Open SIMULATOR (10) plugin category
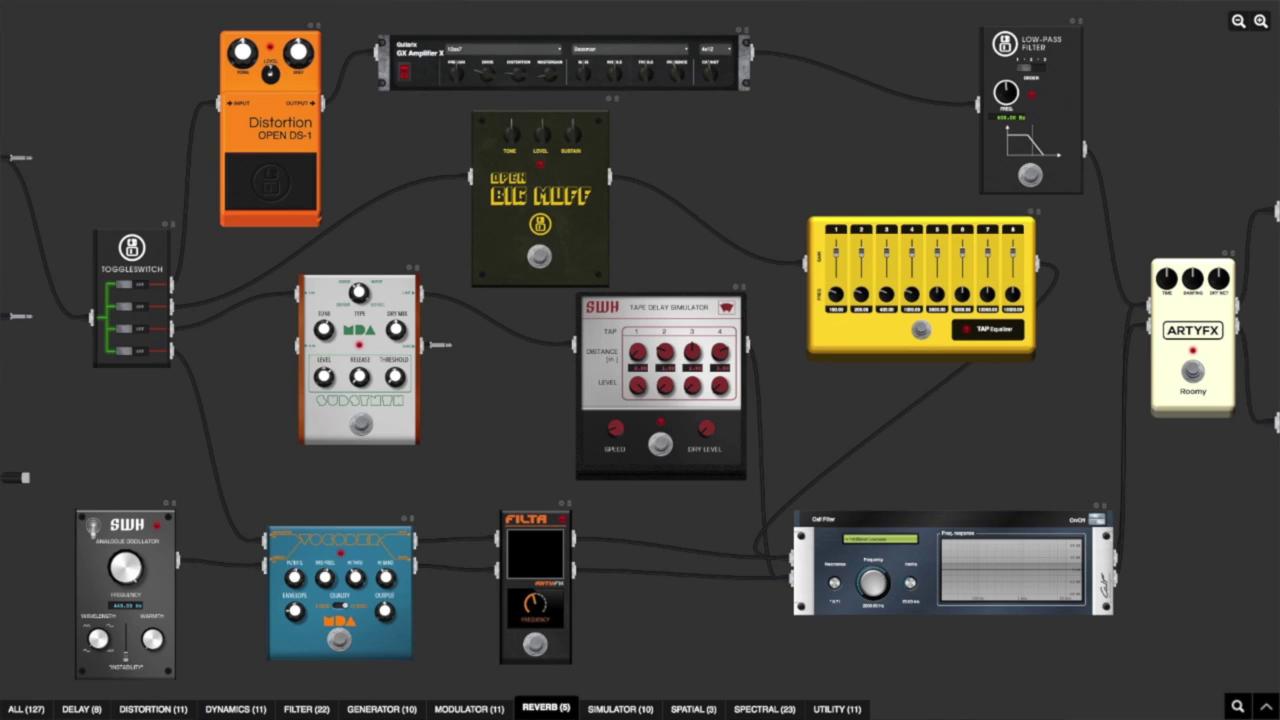 coord(620,709)
